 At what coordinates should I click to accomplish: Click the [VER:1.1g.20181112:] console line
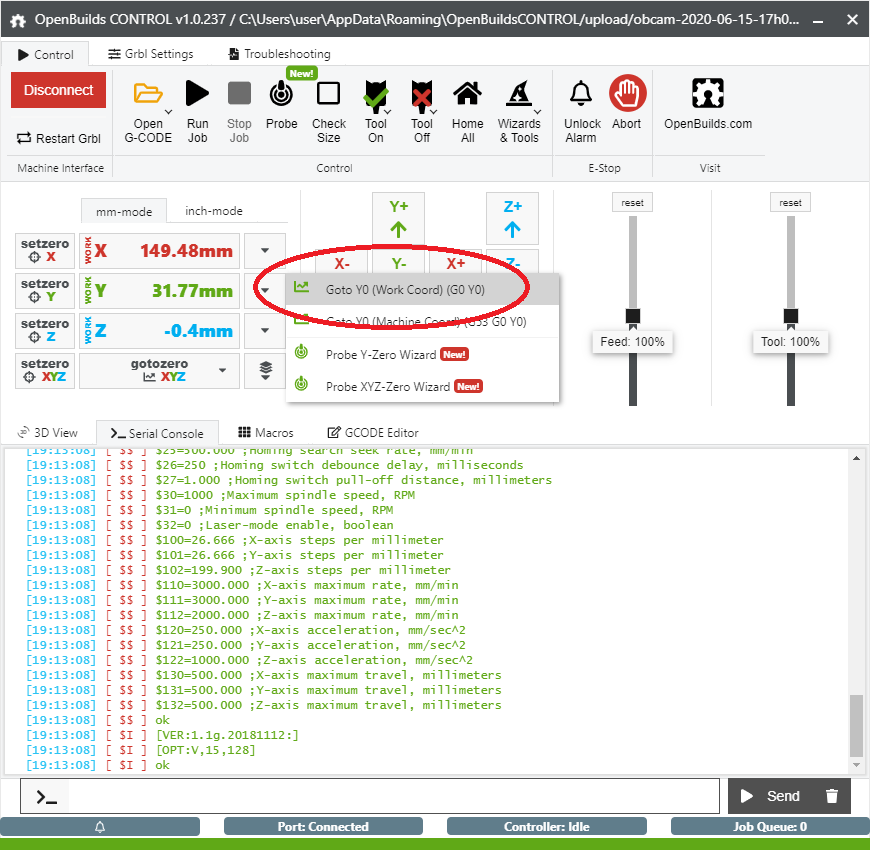(x=162, y=735)
